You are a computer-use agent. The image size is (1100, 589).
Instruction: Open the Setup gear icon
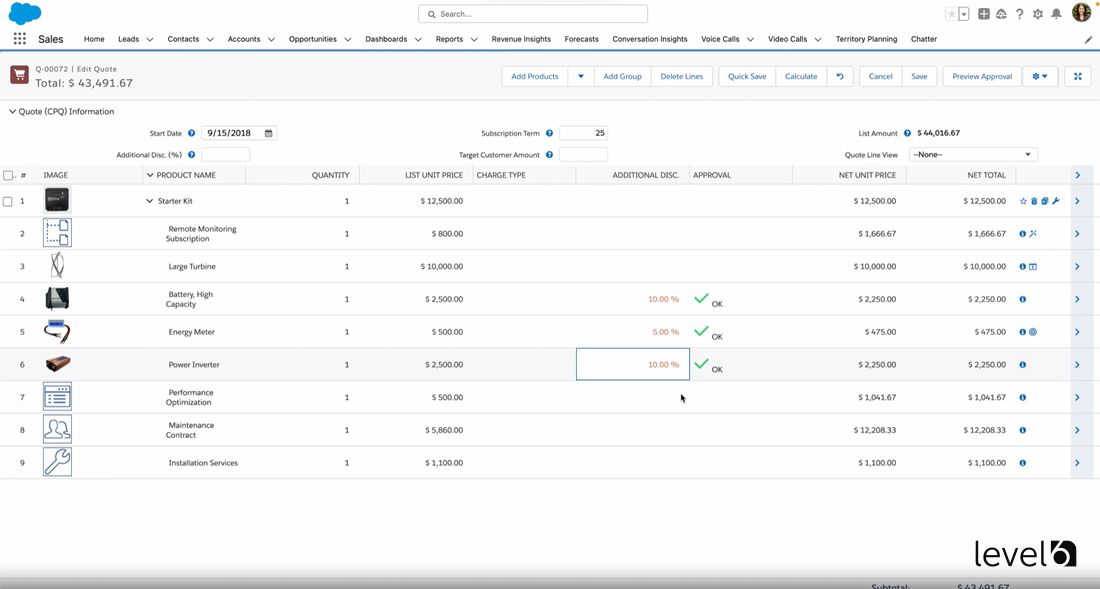[x=1038, y=14]
